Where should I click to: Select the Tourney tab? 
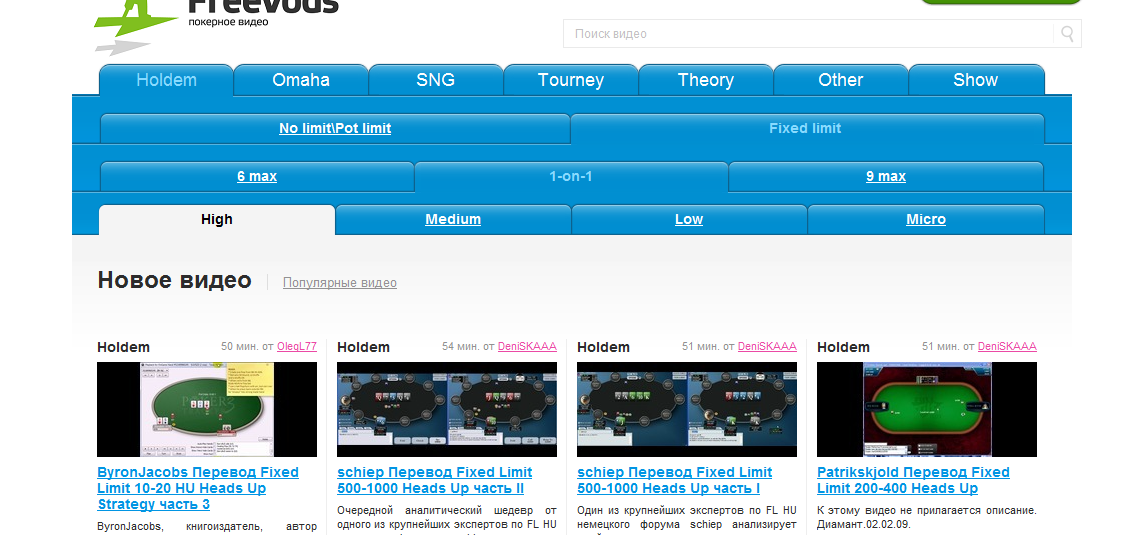570,80
